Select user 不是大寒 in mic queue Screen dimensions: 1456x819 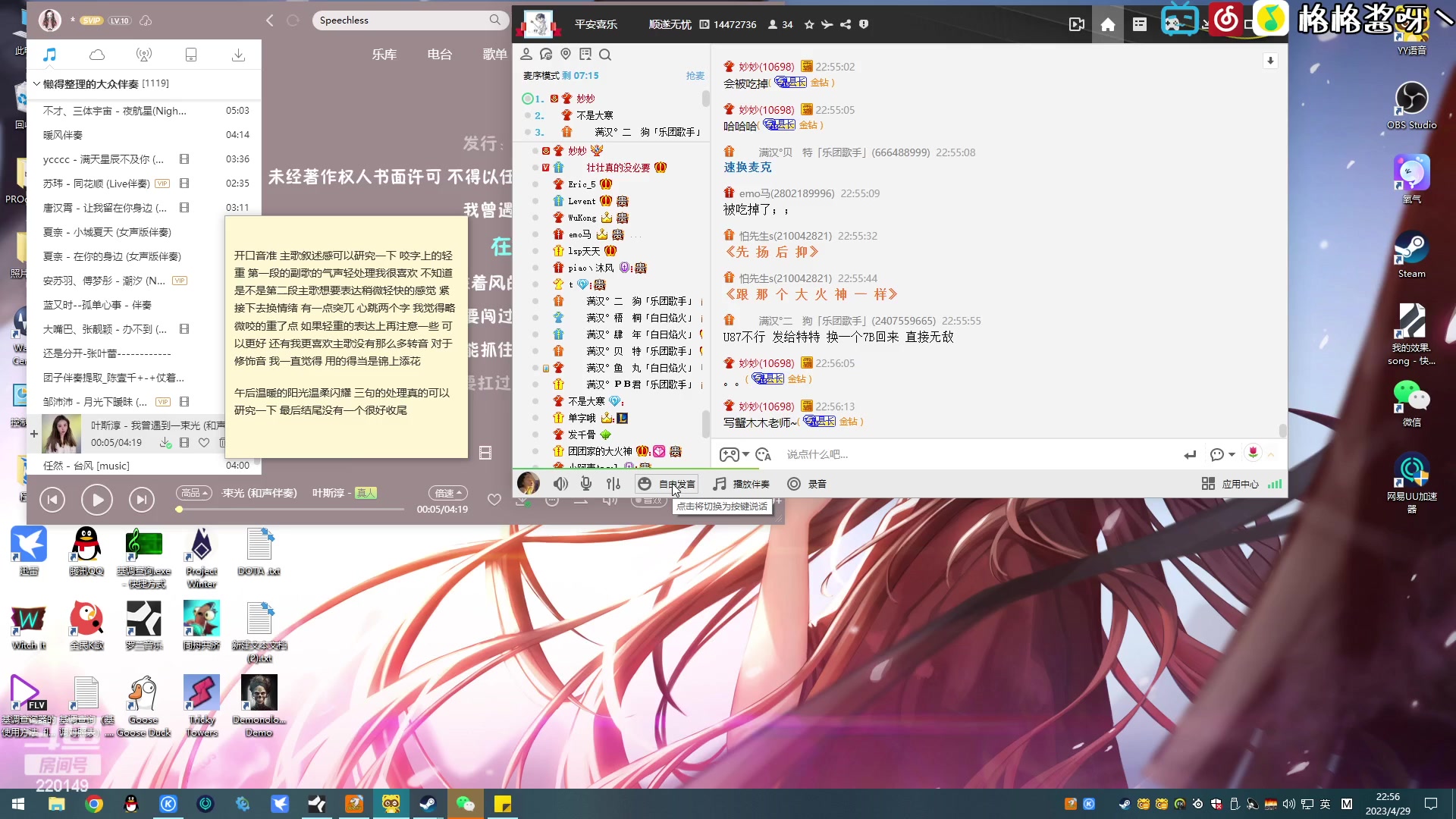[595, 115]
